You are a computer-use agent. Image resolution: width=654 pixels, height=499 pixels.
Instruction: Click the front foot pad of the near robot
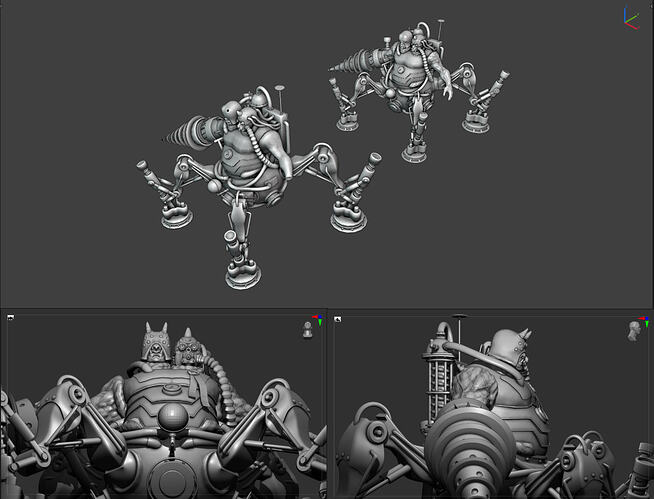tap(241, 273)
